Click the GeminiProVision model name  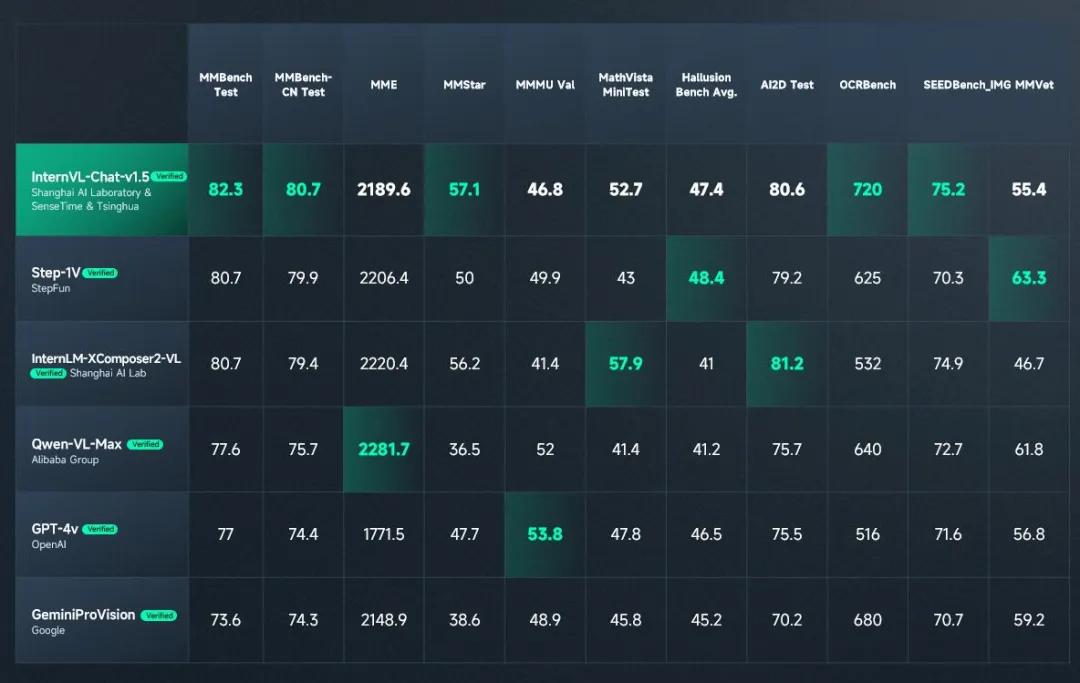(83, 615)
